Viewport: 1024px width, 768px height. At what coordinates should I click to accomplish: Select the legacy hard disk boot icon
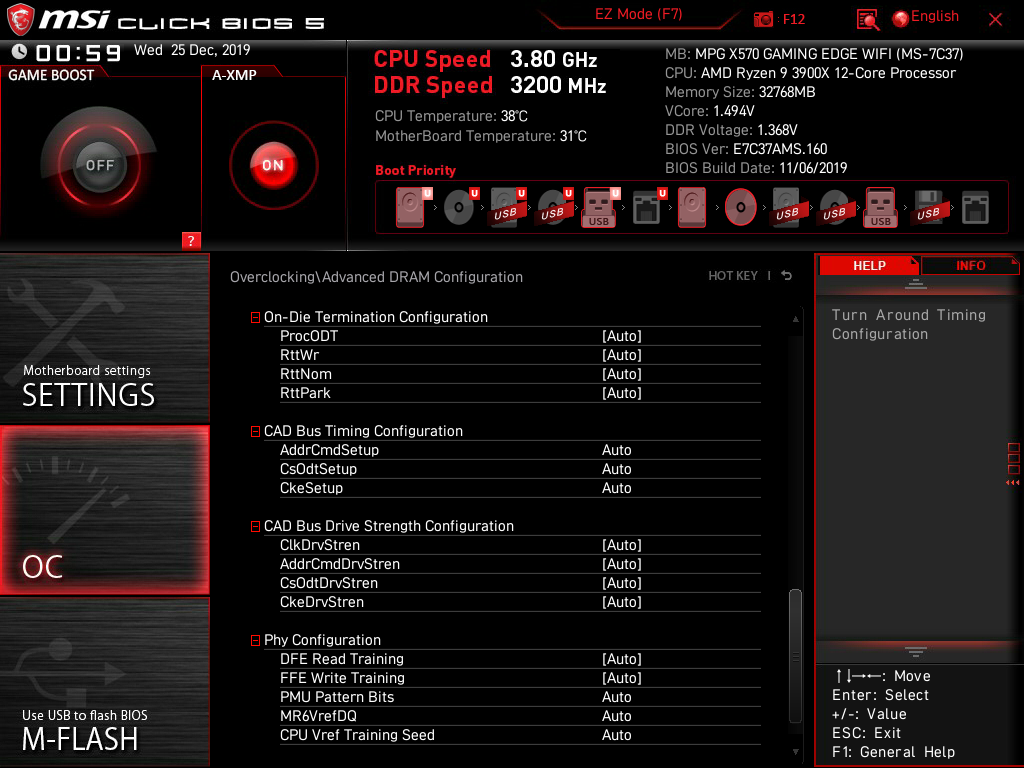pyautogui.click(x=692, y=207)
